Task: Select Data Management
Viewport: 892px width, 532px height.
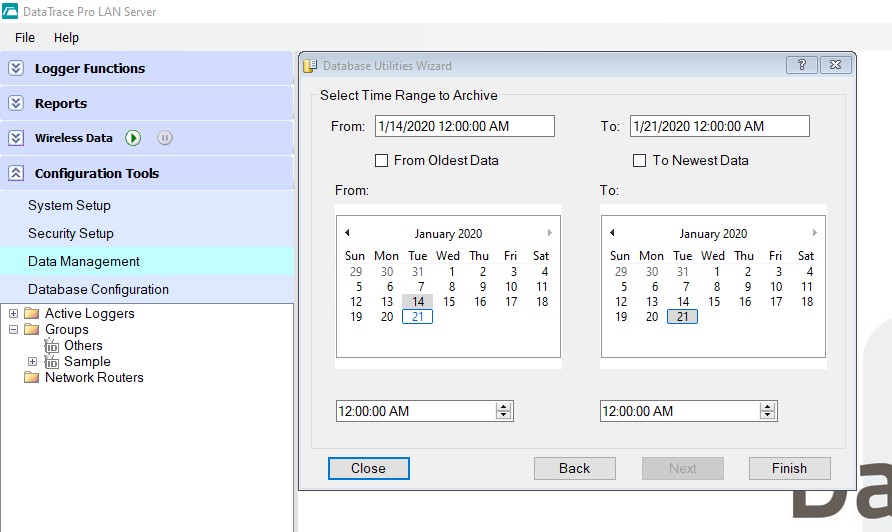Action: 147,261
